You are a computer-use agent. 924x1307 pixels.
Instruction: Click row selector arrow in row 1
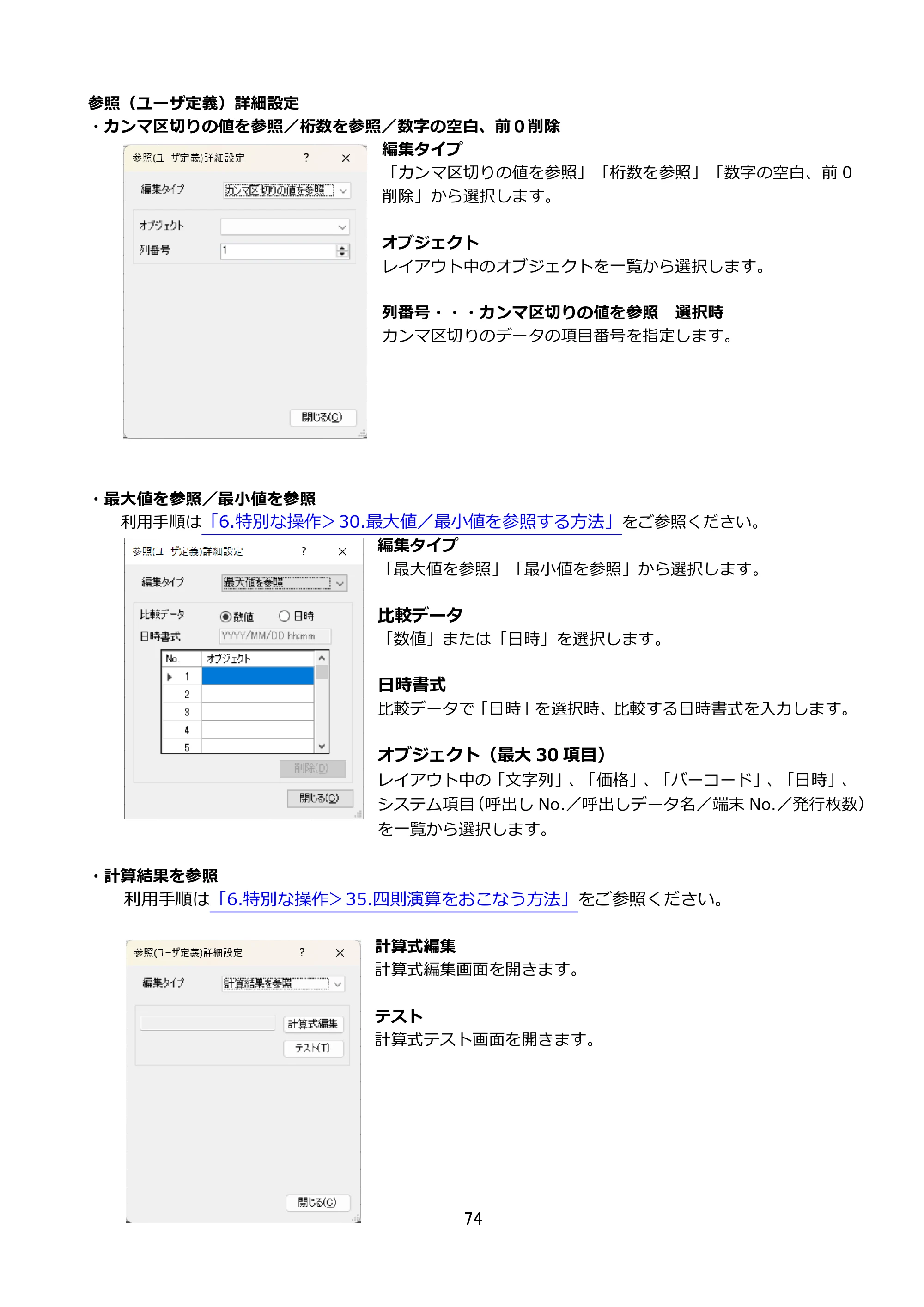[170, 677]
